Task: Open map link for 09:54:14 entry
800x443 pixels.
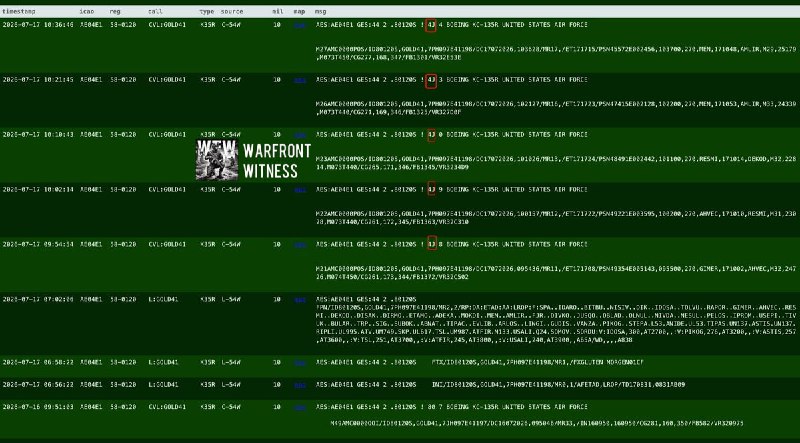Action: pyautogui.click(x=300, y=244)
